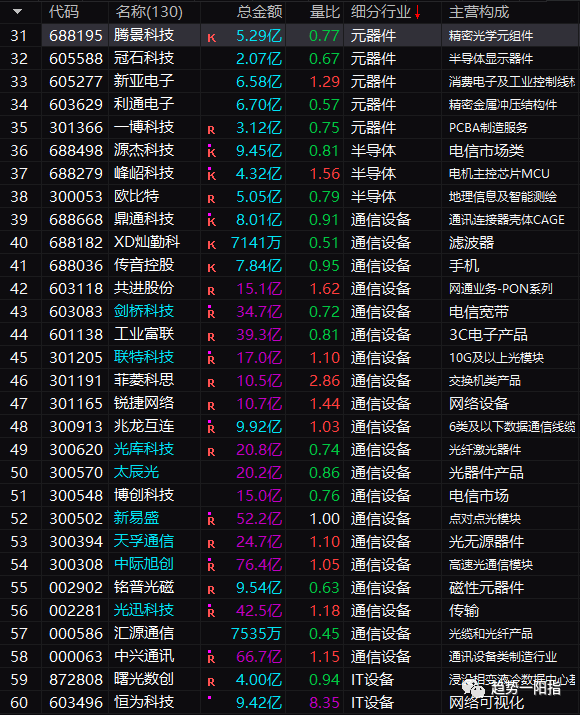Image resolution: width=580 pixels, height=715 pixels.
Task: Select stock code 603496
Action: (x=76, y=702)
